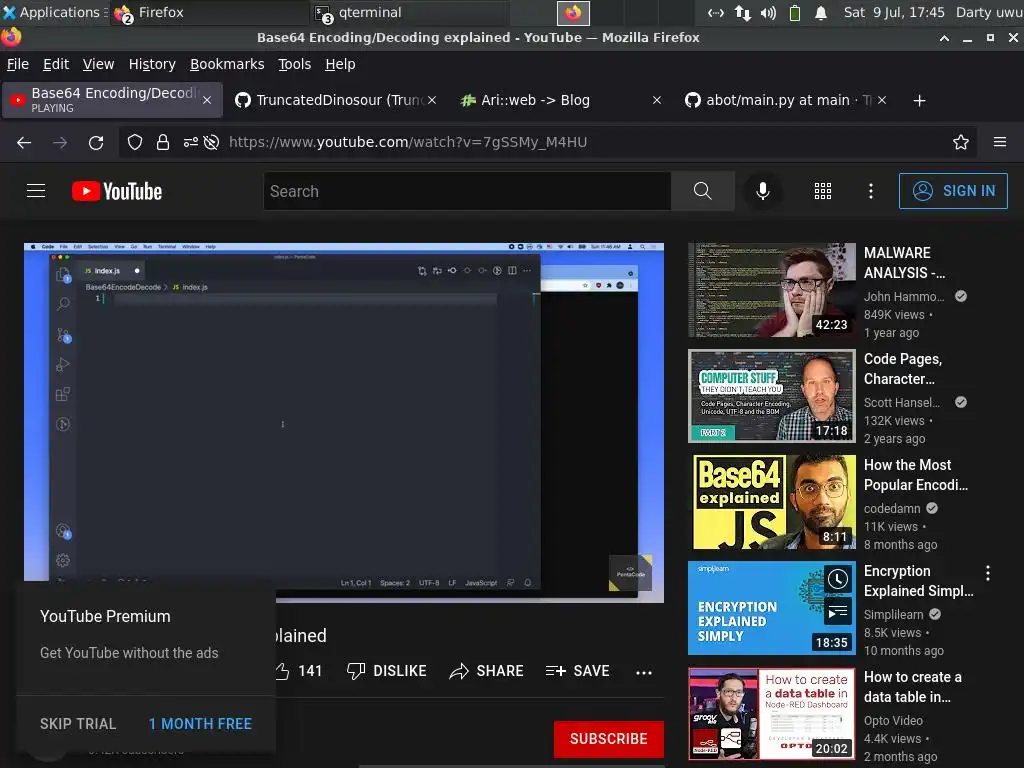Switch to the abot/main.py GitHub tab
Image resolution: width=1024 pixels, height=768 pixels.
point(786,100)
